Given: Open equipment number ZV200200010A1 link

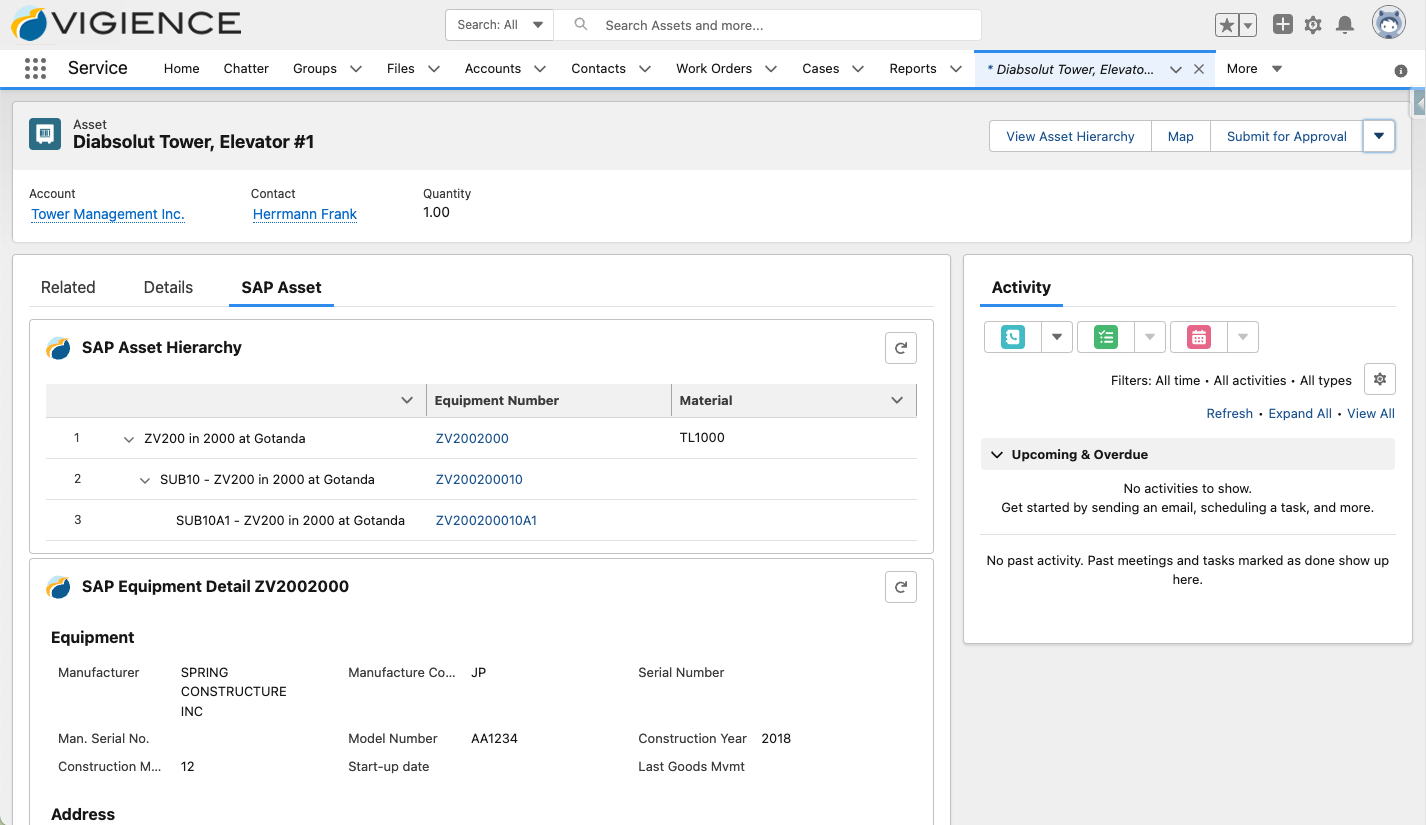Looking at the screenshot, I should pyautogui.click(x=486, y=520).
